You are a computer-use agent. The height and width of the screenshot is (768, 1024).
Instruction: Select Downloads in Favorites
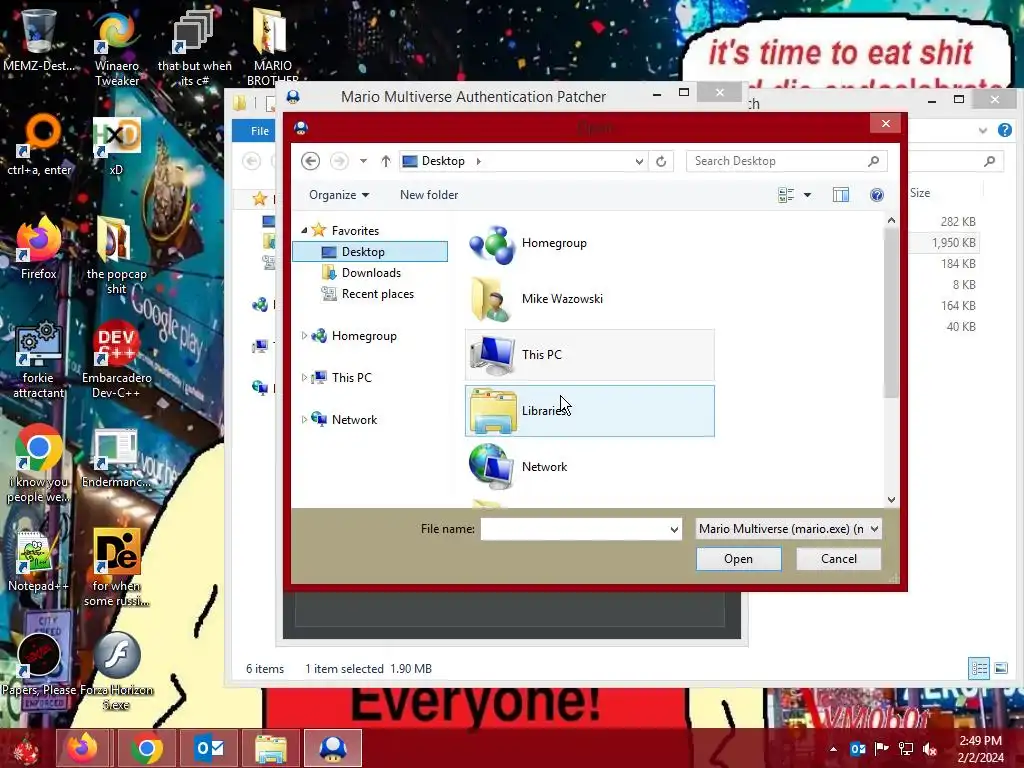pyautogui.click(x=371, y=273)
